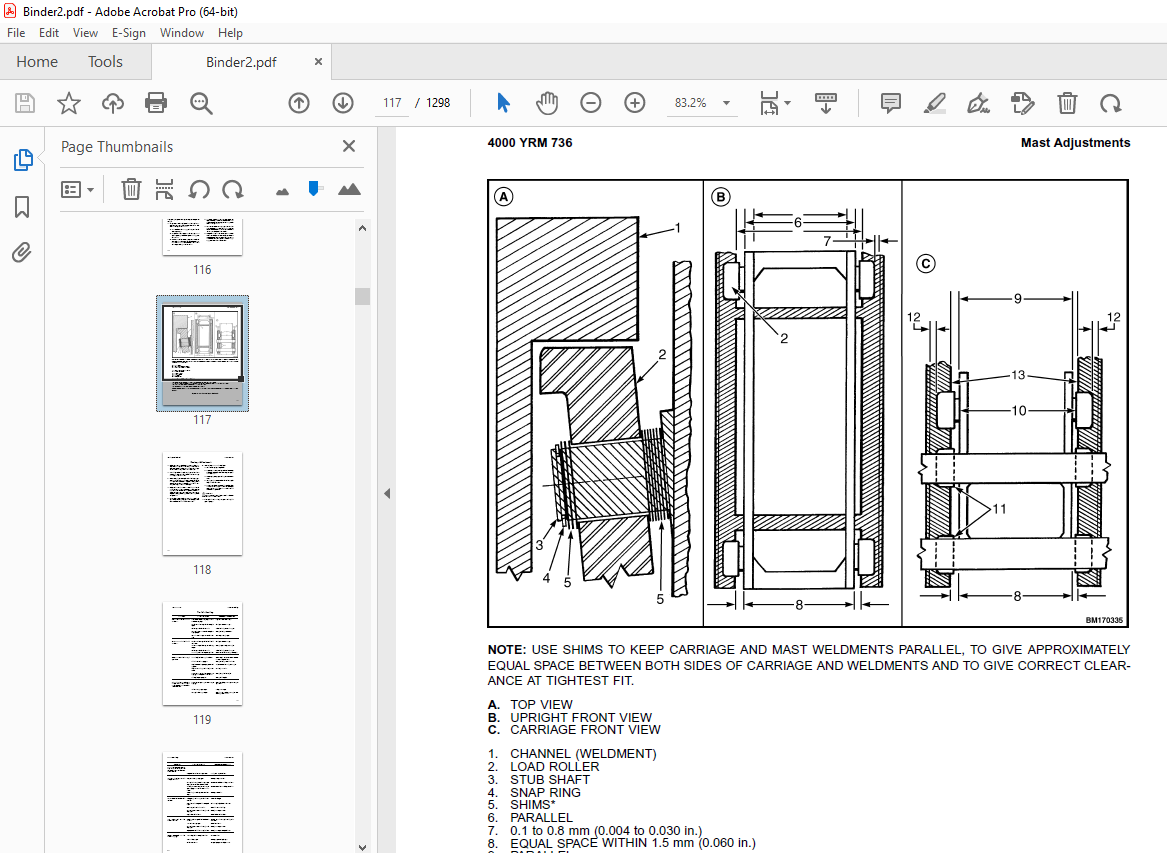Viewport: 1167px width, 853px height.
Task: Close the Binder2.pdf tab
Action: (319, 62)
